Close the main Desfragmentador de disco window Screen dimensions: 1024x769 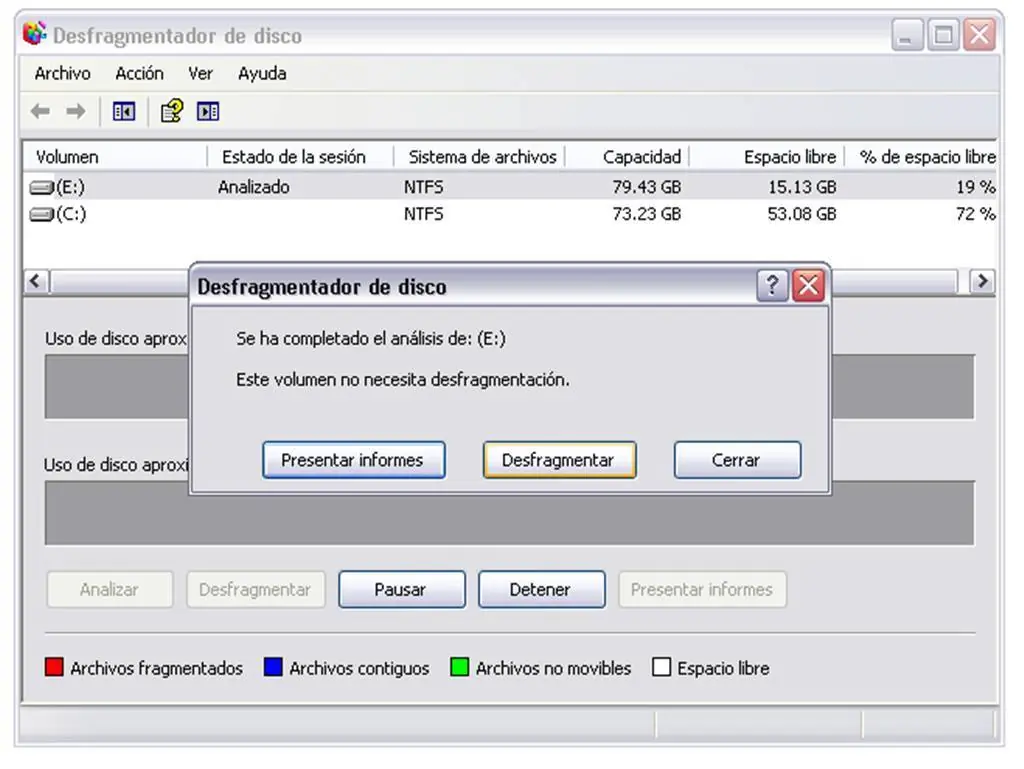[980, 35]
